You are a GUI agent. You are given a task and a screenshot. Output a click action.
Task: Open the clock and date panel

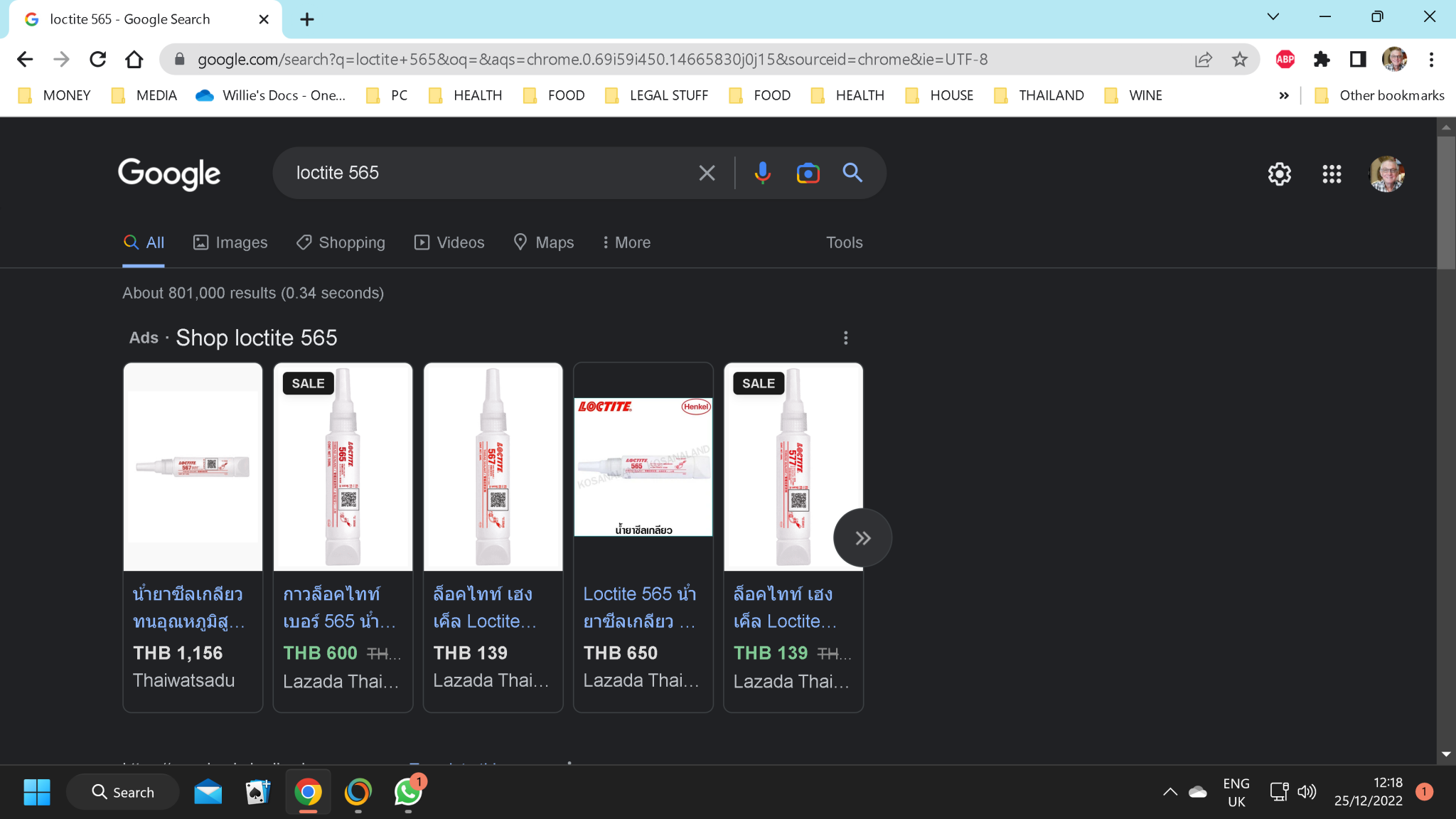[x=1368, y=792]
